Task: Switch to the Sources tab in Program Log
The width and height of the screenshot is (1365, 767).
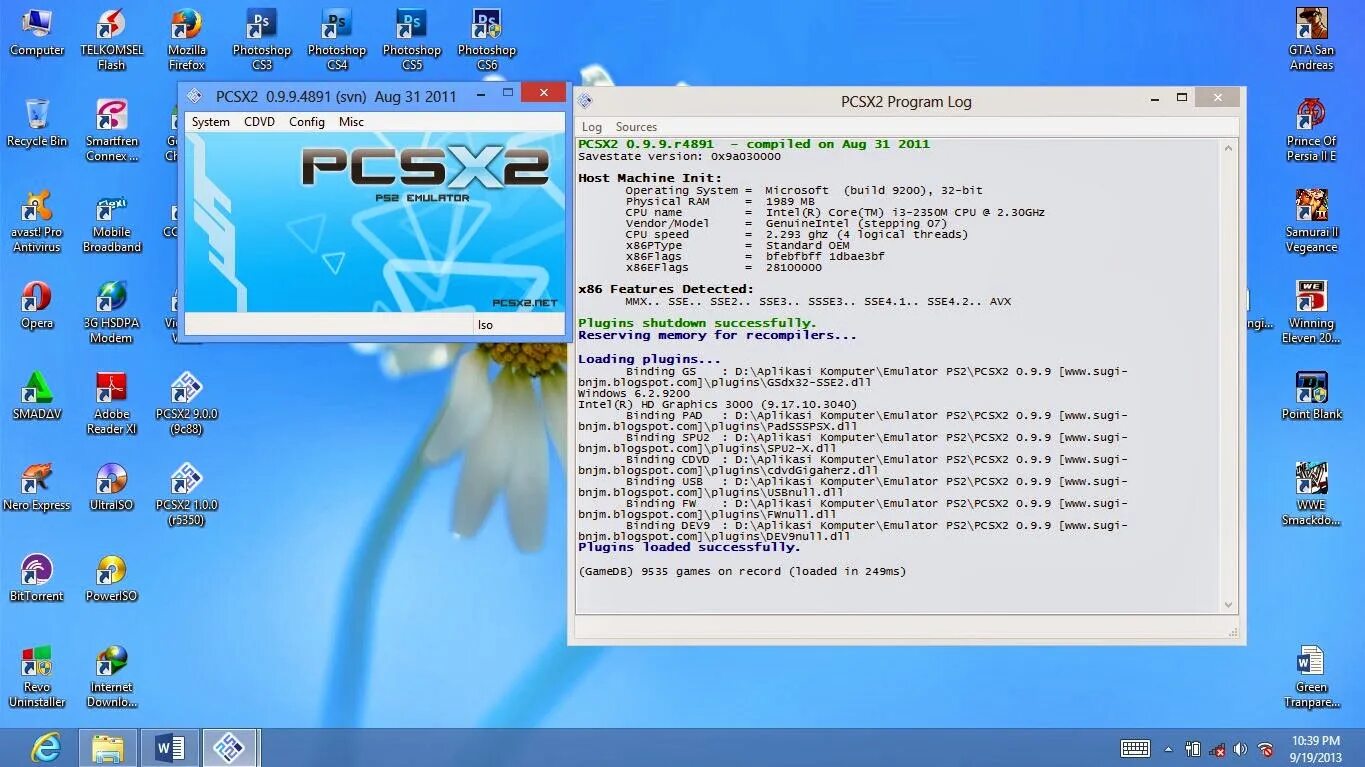Action: pos(636,126)
